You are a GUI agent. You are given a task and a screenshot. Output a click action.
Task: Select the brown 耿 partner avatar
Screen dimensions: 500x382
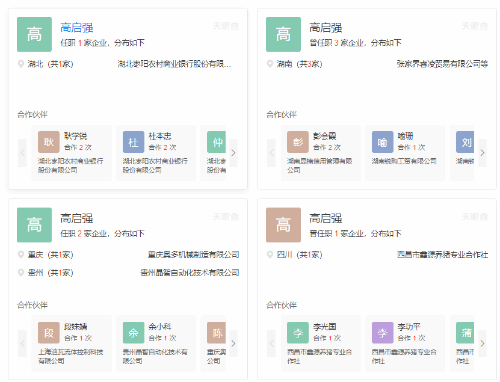49,142
